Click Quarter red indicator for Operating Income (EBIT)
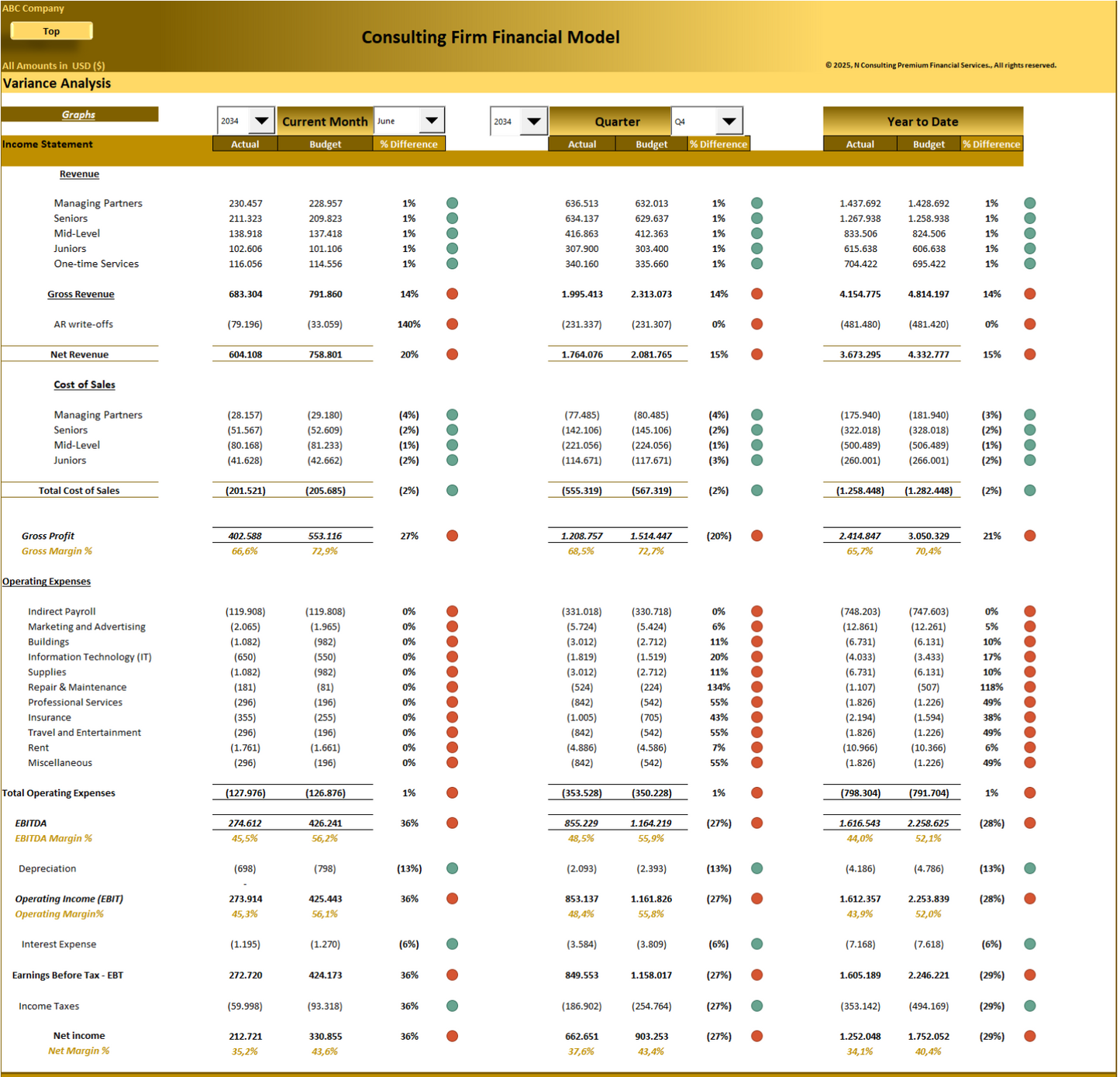Image resolution: width=1120 pixels, height=1077 pixels. [x=757, y=899]
